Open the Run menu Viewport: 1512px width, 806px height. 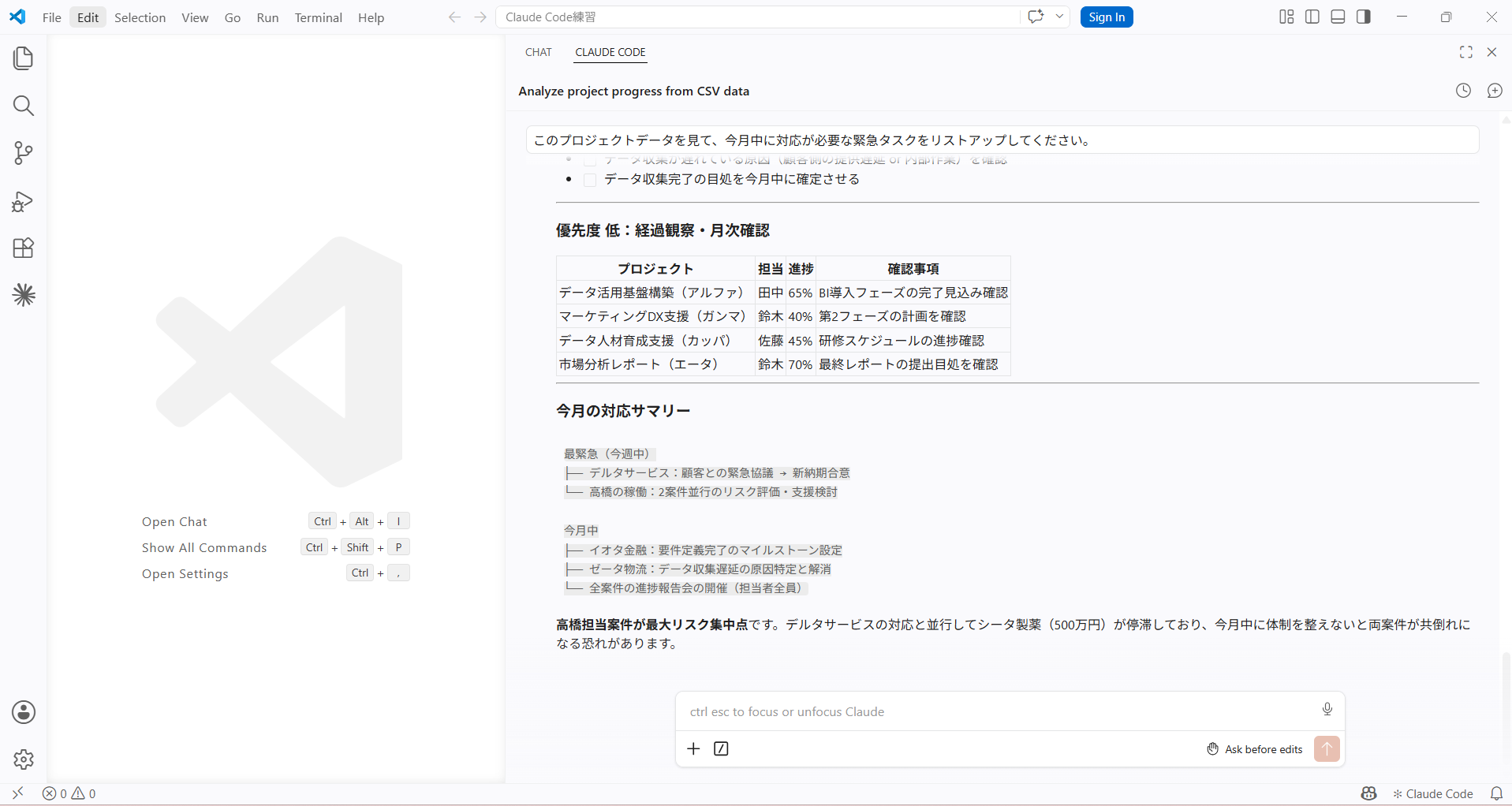pyautogui.click(x=267, y=17)
